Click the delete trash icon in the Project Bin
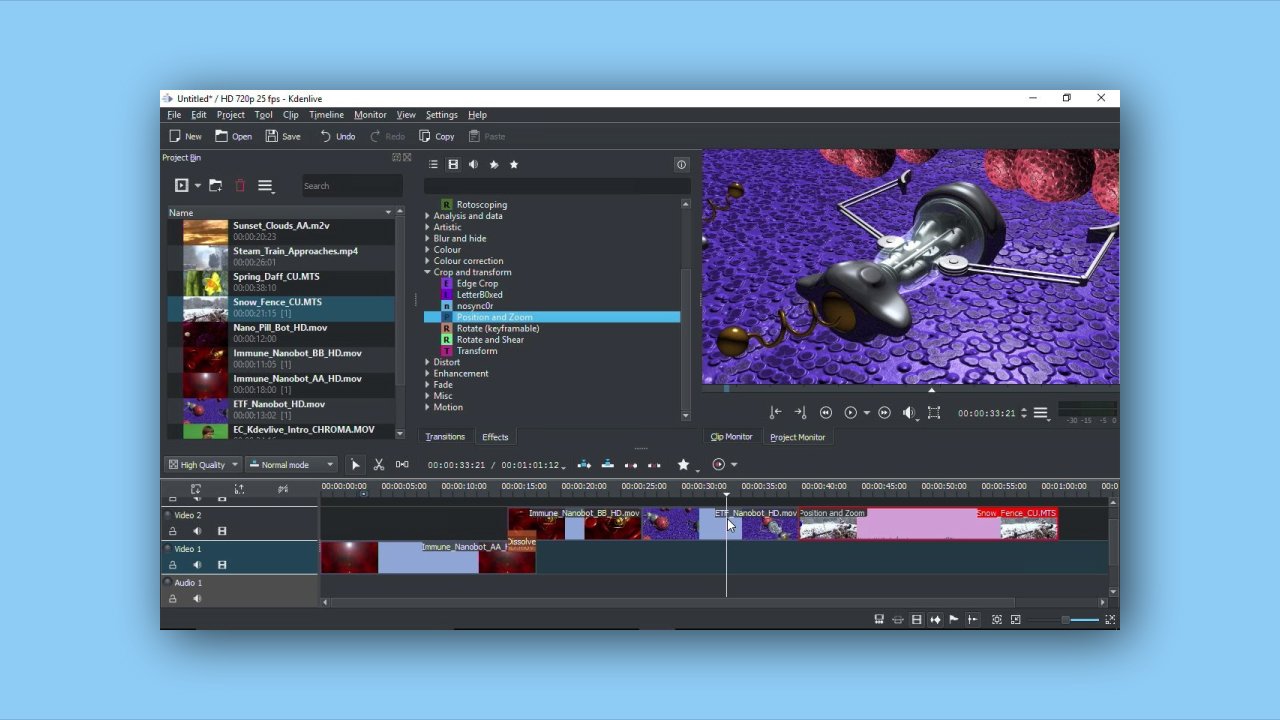This screenshot has height=720, width=1280. [240, 185]
